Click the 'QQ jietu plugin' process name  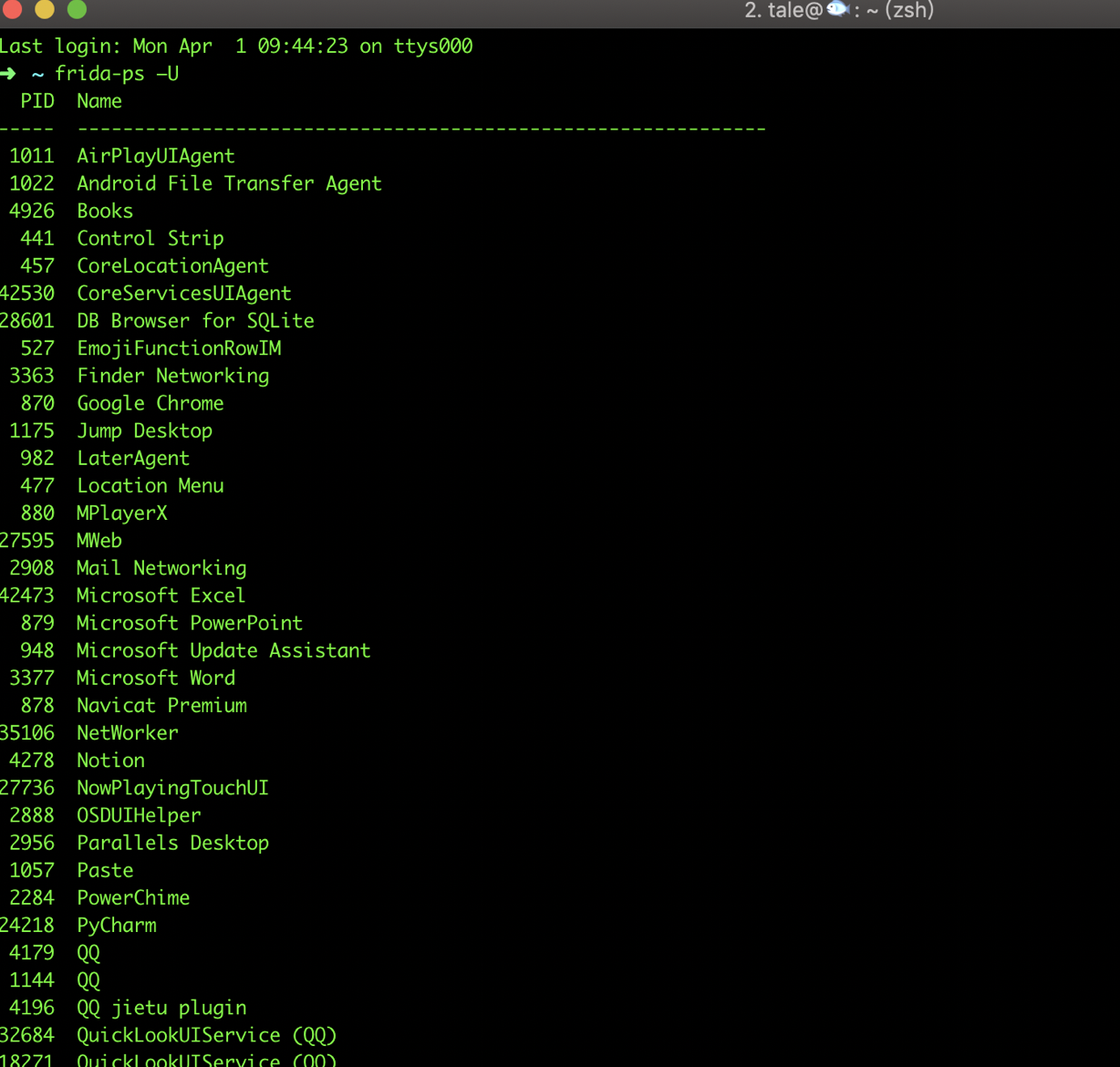click(x=162, y=1008)
